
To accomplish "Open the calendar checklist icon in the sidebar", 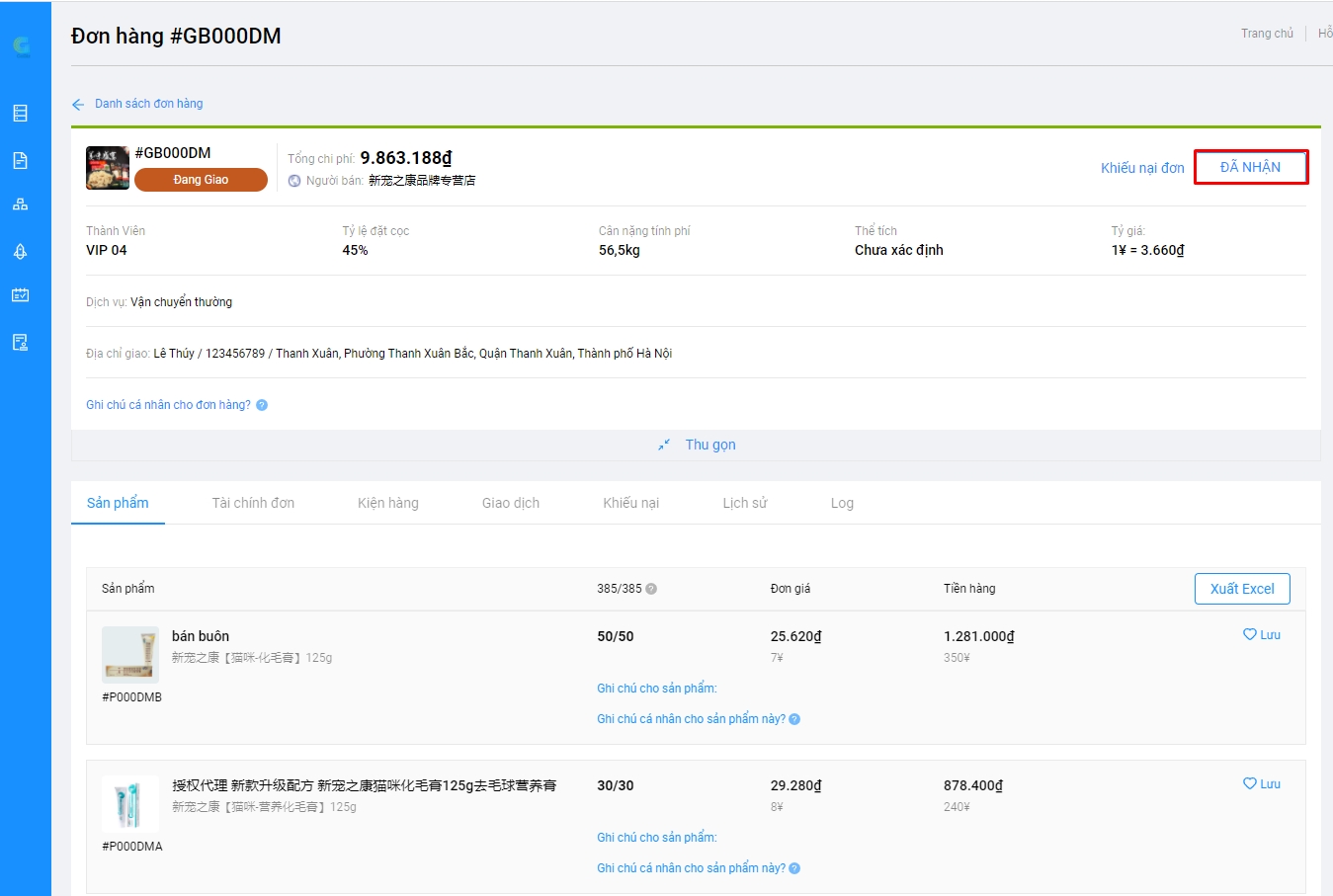I will pyautogui.click(x=20, y=295).
